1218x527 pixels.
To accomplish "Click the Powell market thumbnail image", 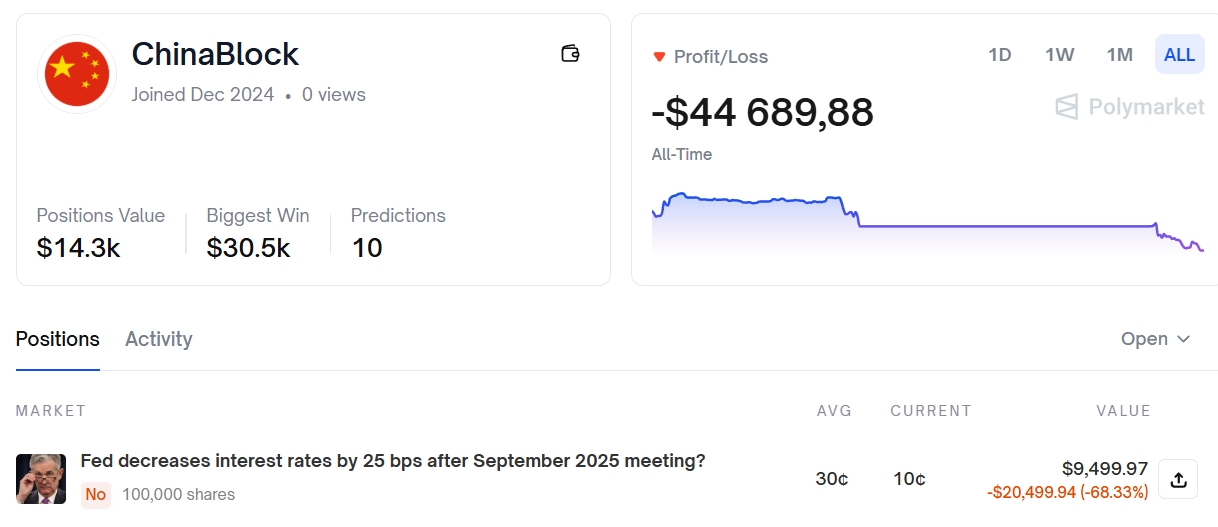I will click(41, 479).
